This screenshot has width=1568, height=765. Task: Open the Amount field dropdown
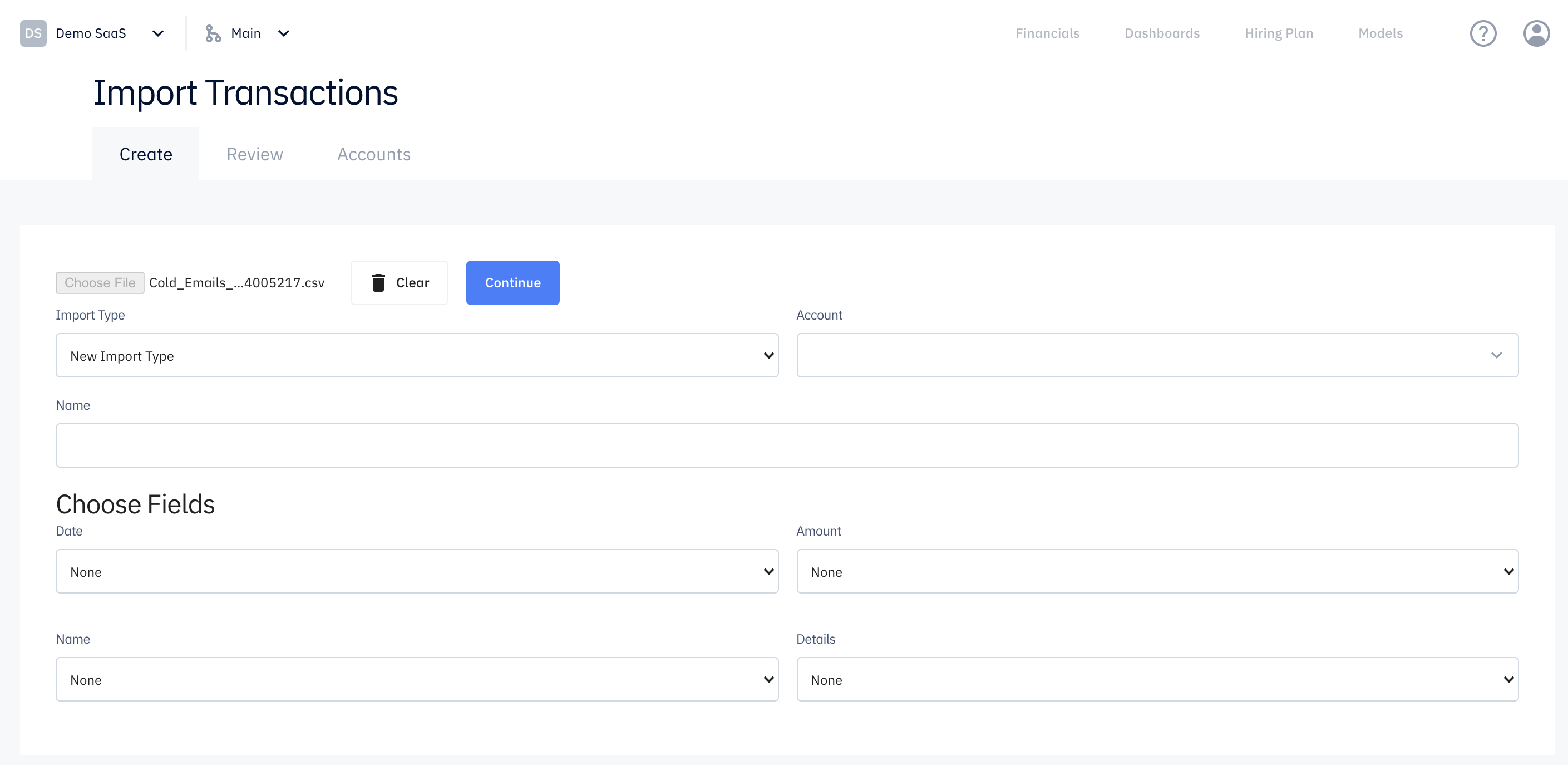click(x=1157, y=571)
